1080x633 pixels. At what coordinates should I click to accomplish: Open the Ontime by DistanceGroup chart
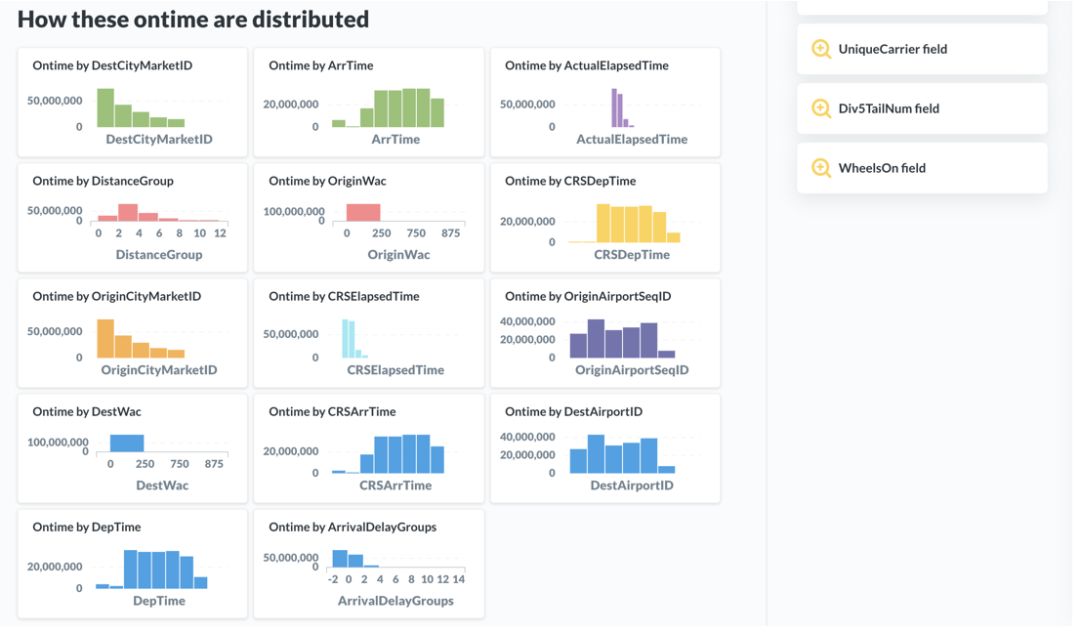[x=132, y=218]
